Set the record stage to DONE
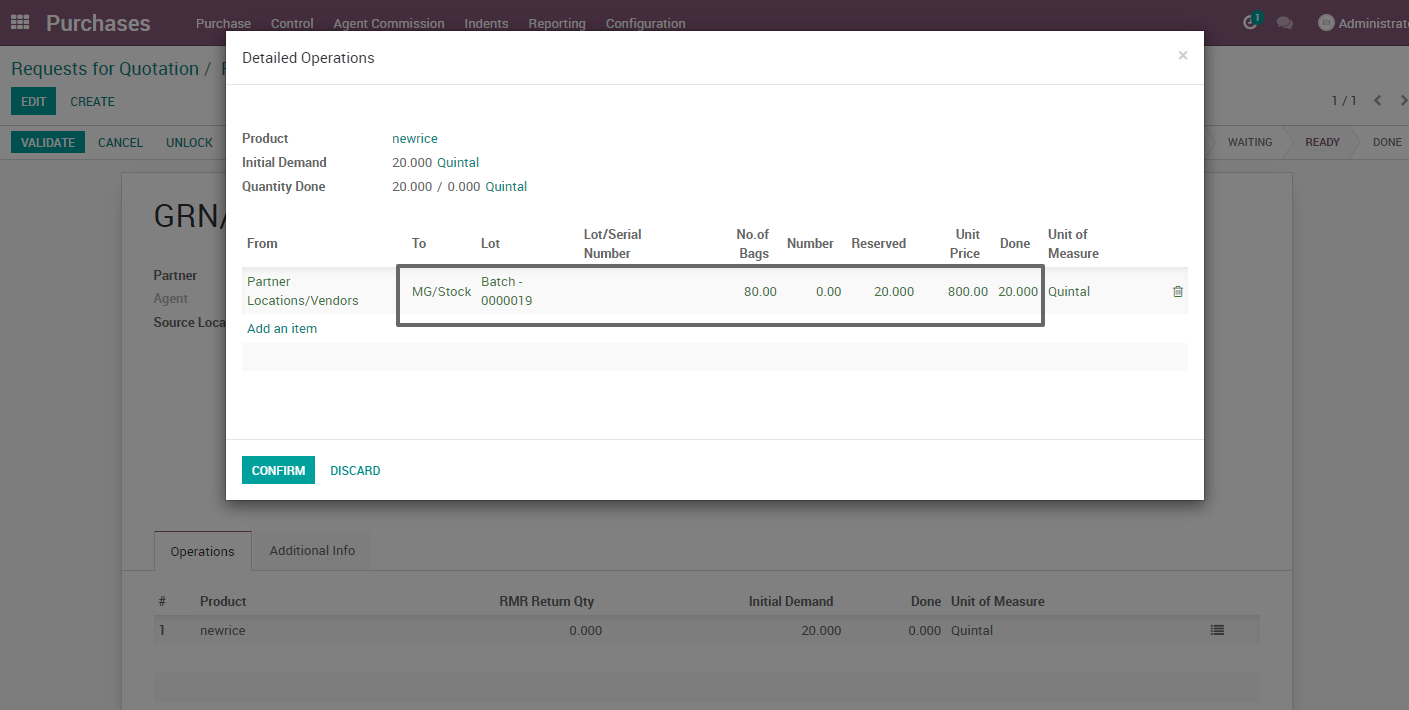The image size is (1409, 710). pos(1386,141)
